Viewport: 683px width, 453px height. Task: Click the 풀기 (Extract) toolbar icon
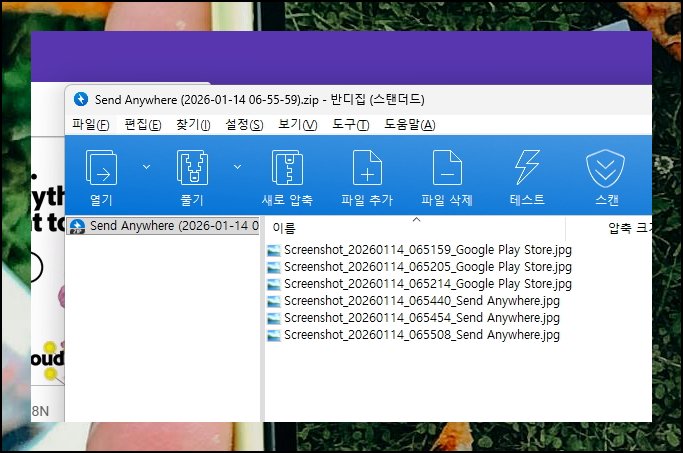[192, 168]
